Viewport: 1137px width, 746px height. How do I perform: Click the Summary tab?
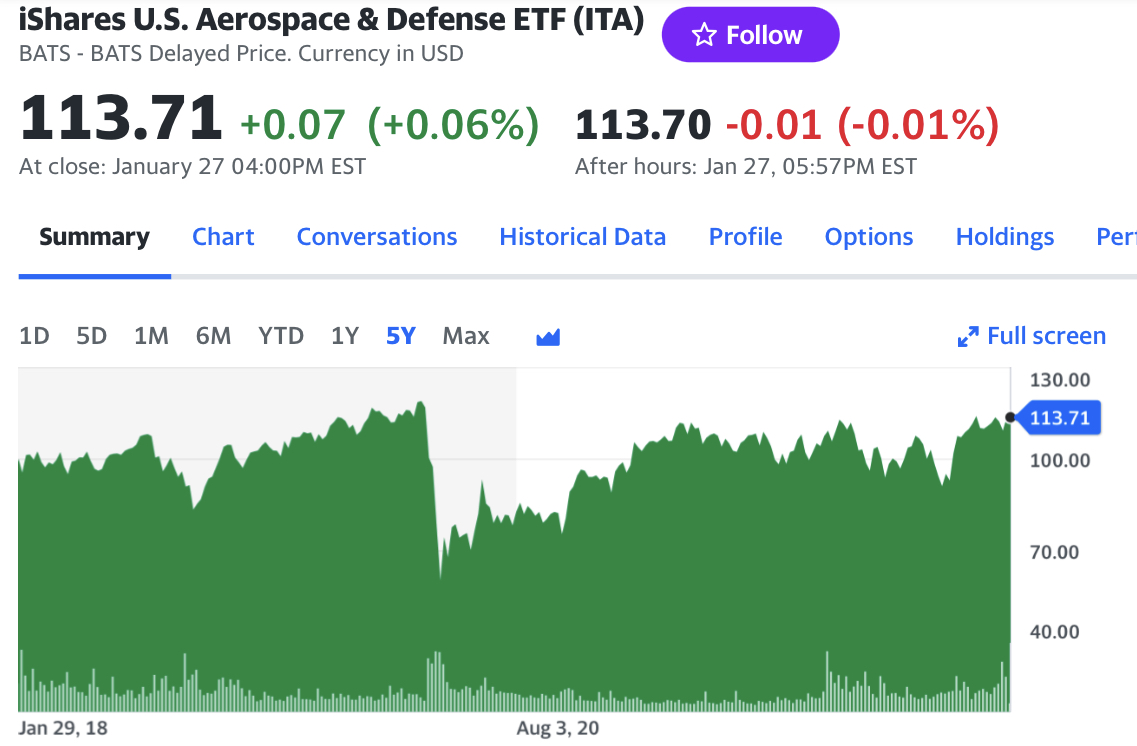coord(94,237)
